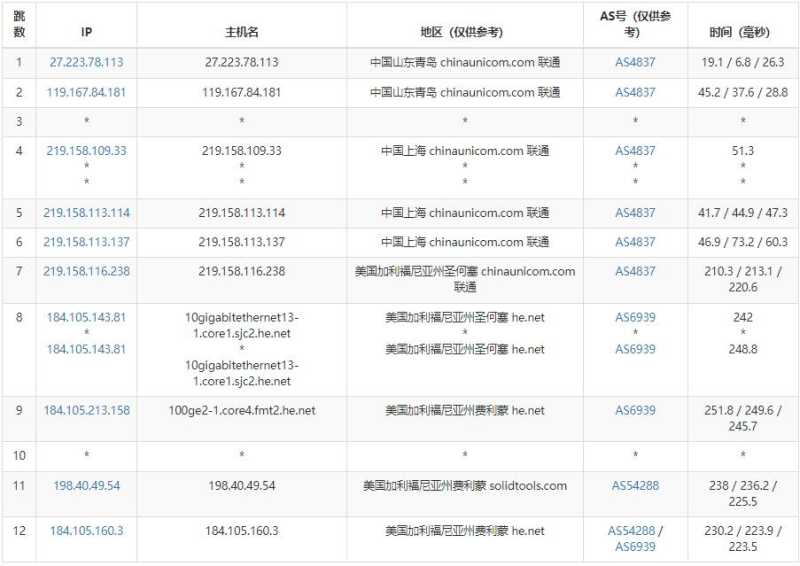Open the upper 184.105.143.81 link in hop 8
The image size is (800, 566).
coord(86,317)
